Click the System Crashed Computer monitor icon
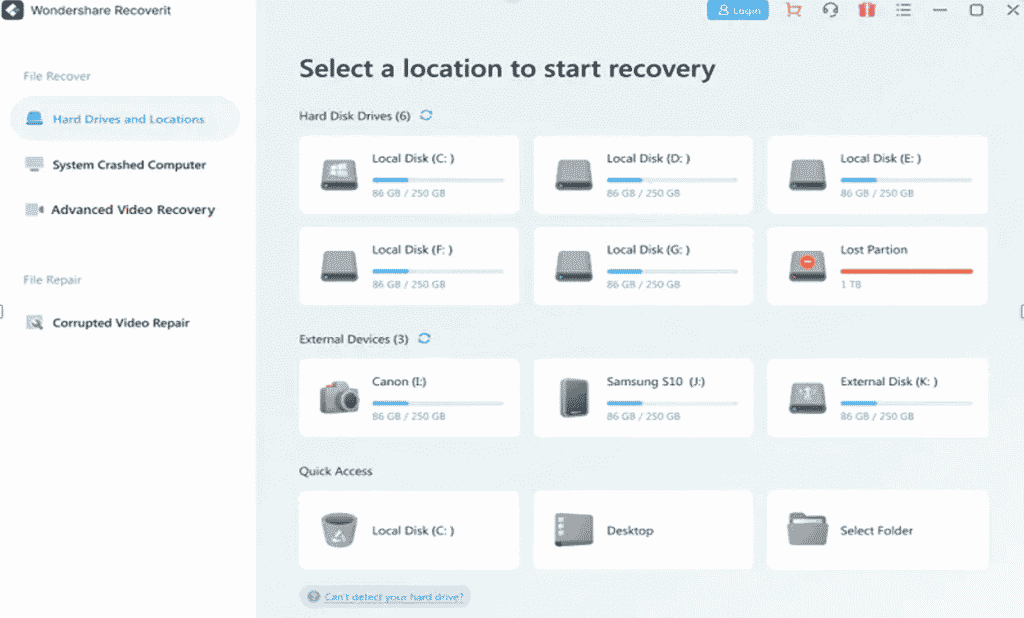The height and width of the screenshot is (618, 1024). (34, 165)
